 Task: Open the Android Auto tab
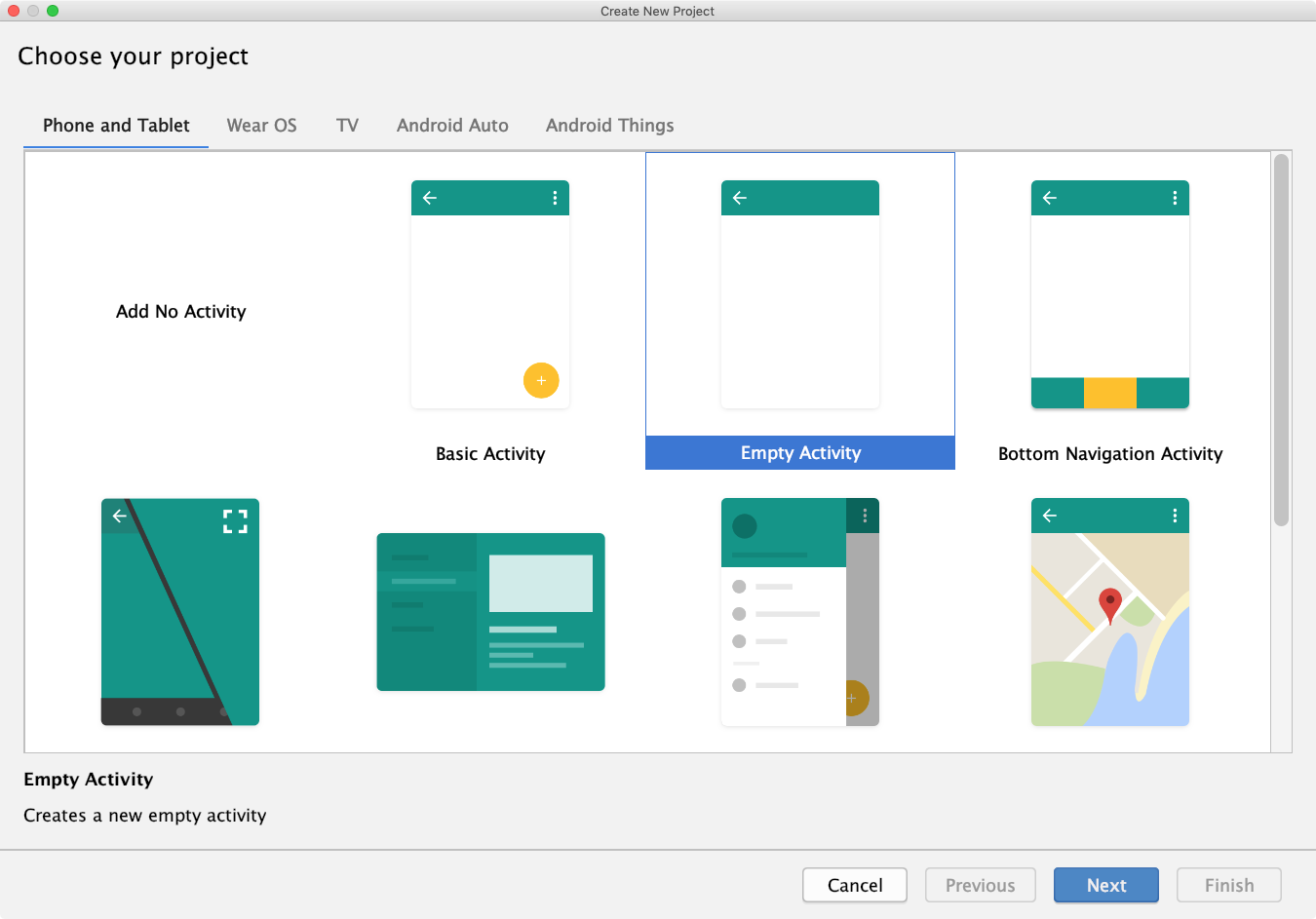[x=452, y=125]
